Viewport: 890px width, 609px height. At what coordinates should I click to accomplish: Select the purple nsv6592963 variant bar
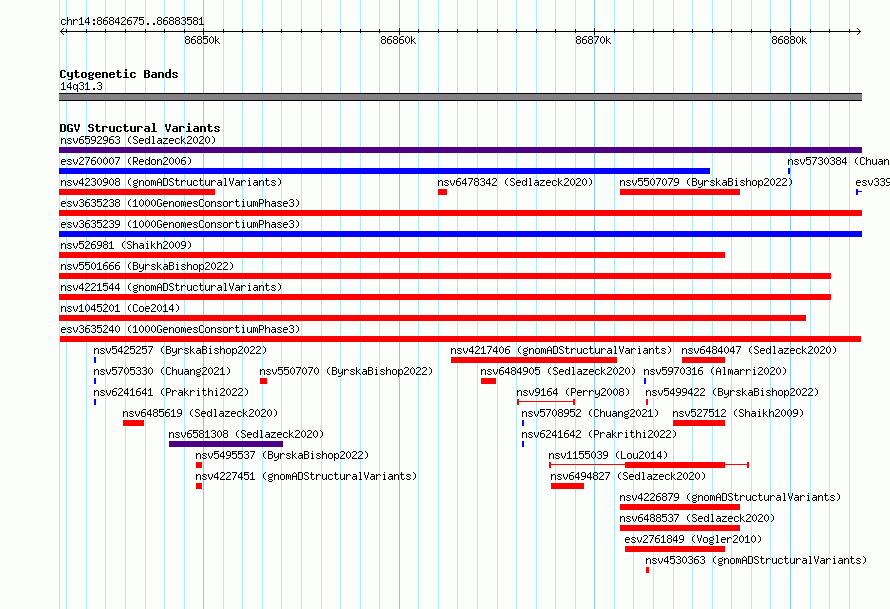coord(460,150)
